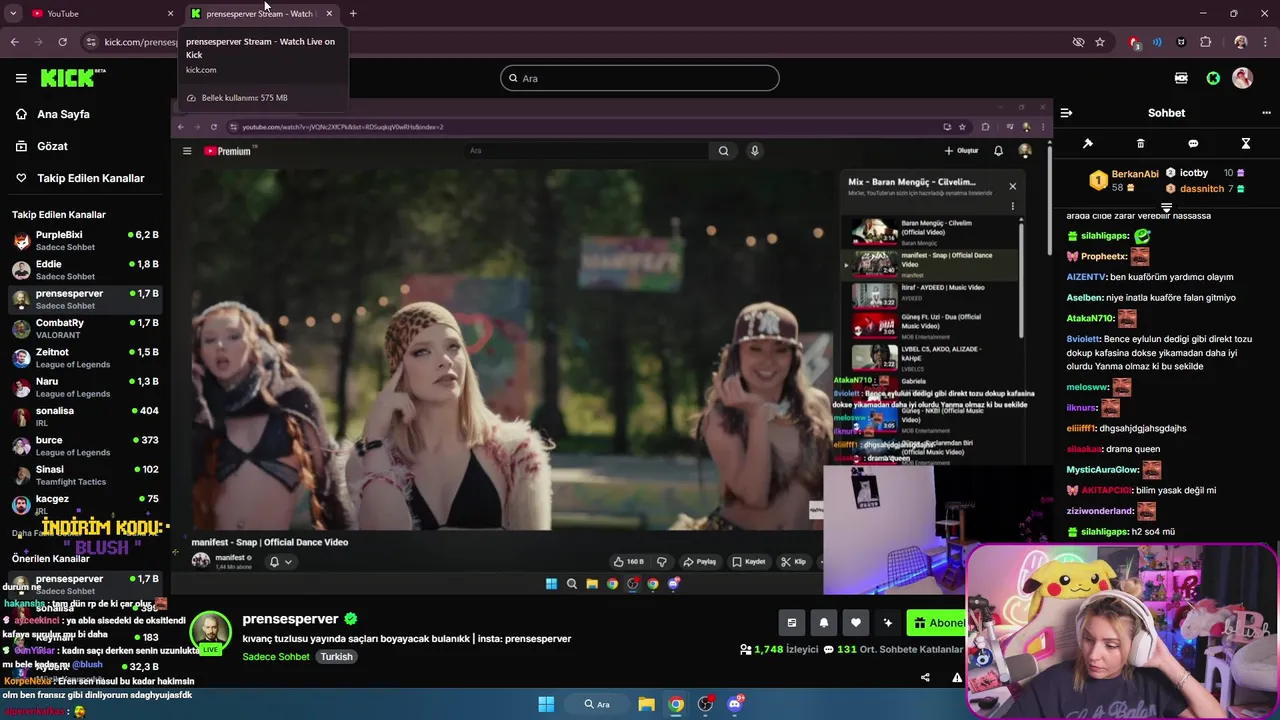Close the prensesperver Stream browser tab
1280x720 pixels.
(x=329, y=13)
